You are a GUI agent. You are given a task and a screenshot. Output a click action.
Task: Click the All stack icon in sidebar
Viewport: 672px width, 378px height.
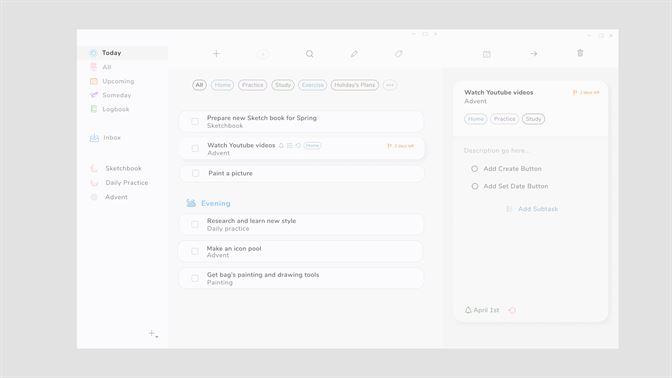(x=93, y=67)
